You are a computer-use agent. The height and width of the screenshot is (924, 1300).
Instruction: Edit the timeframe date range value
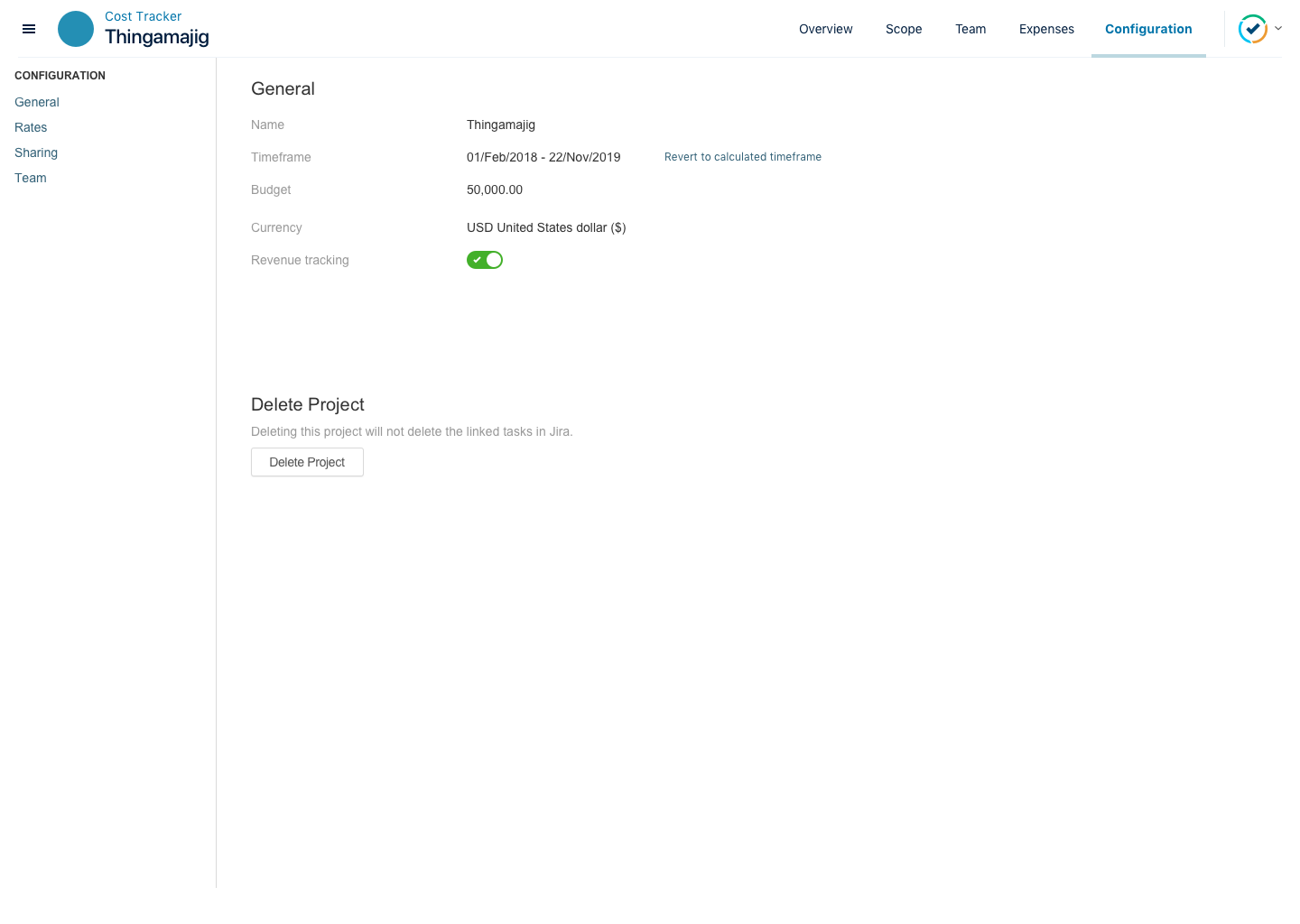543,157
